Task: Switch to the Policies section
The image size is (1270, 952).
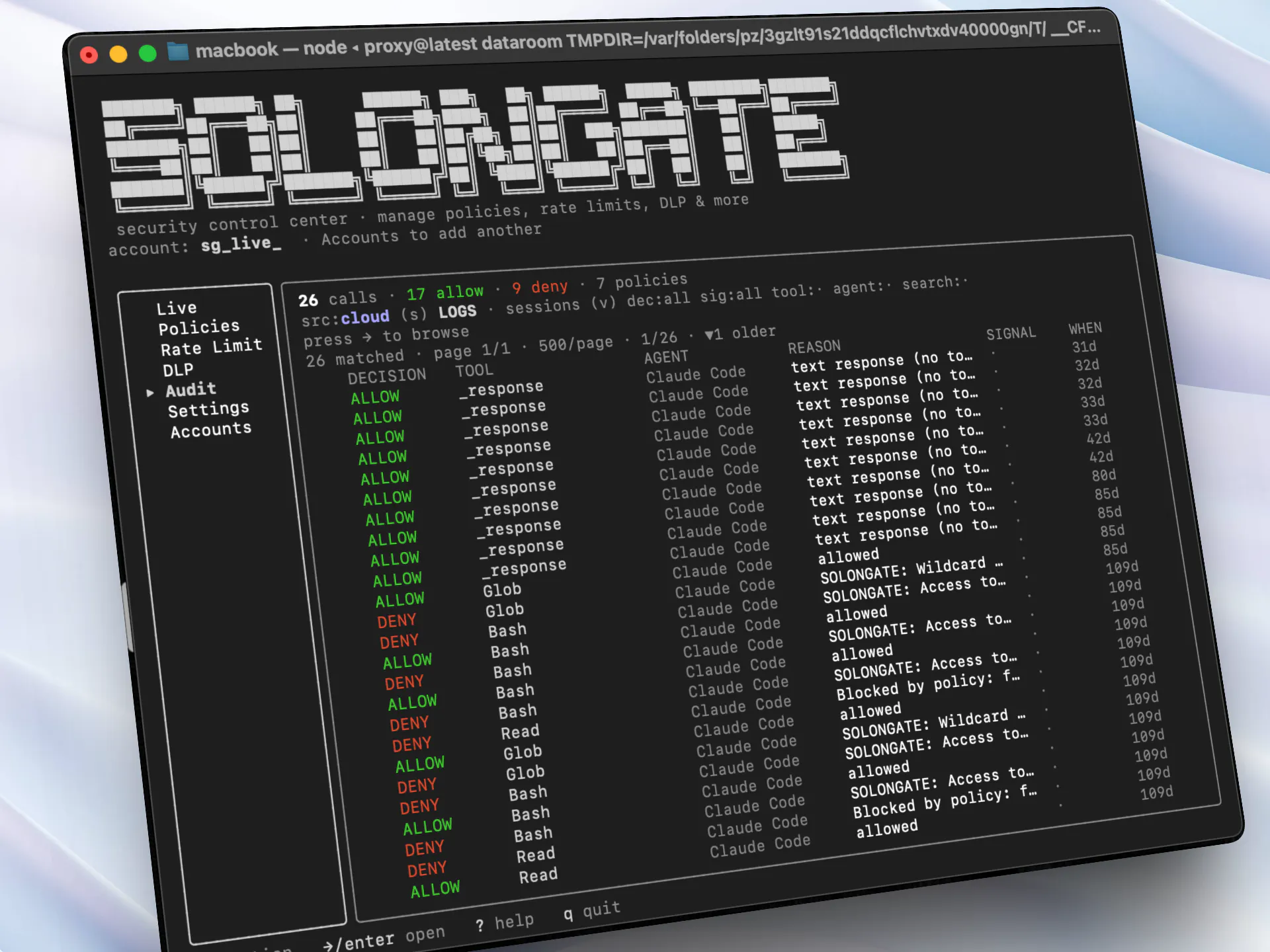Action: 199,327
